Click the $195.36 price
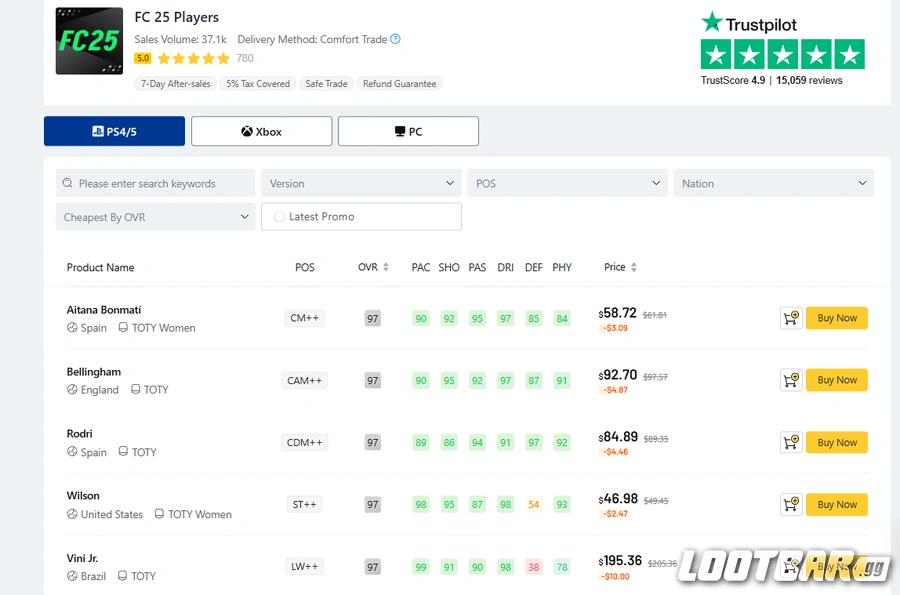Viewport: 900px width, 595px height. click(x=620, y=561)
